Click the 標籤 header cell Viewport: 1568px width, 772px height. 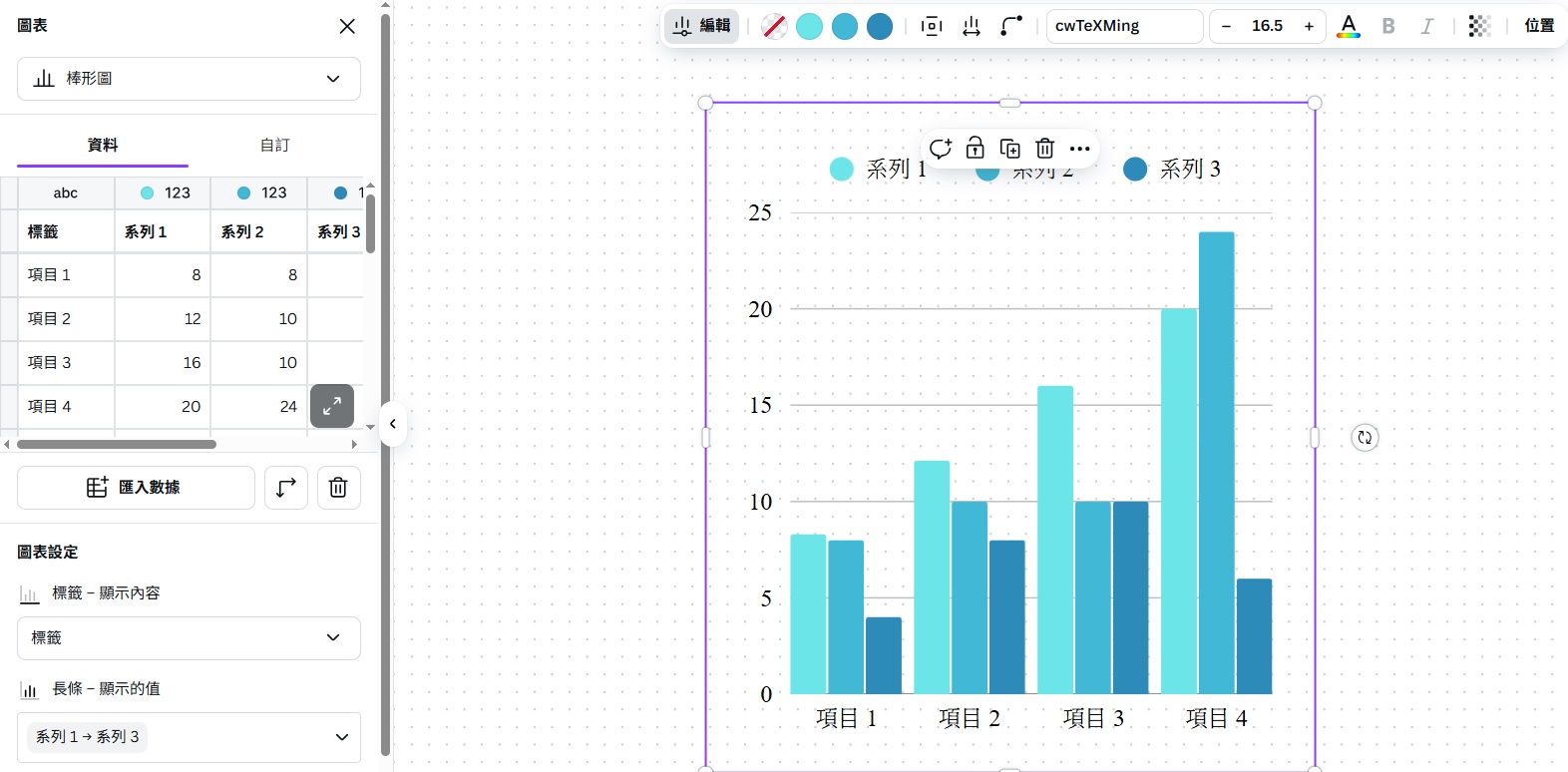coord(66,231)
